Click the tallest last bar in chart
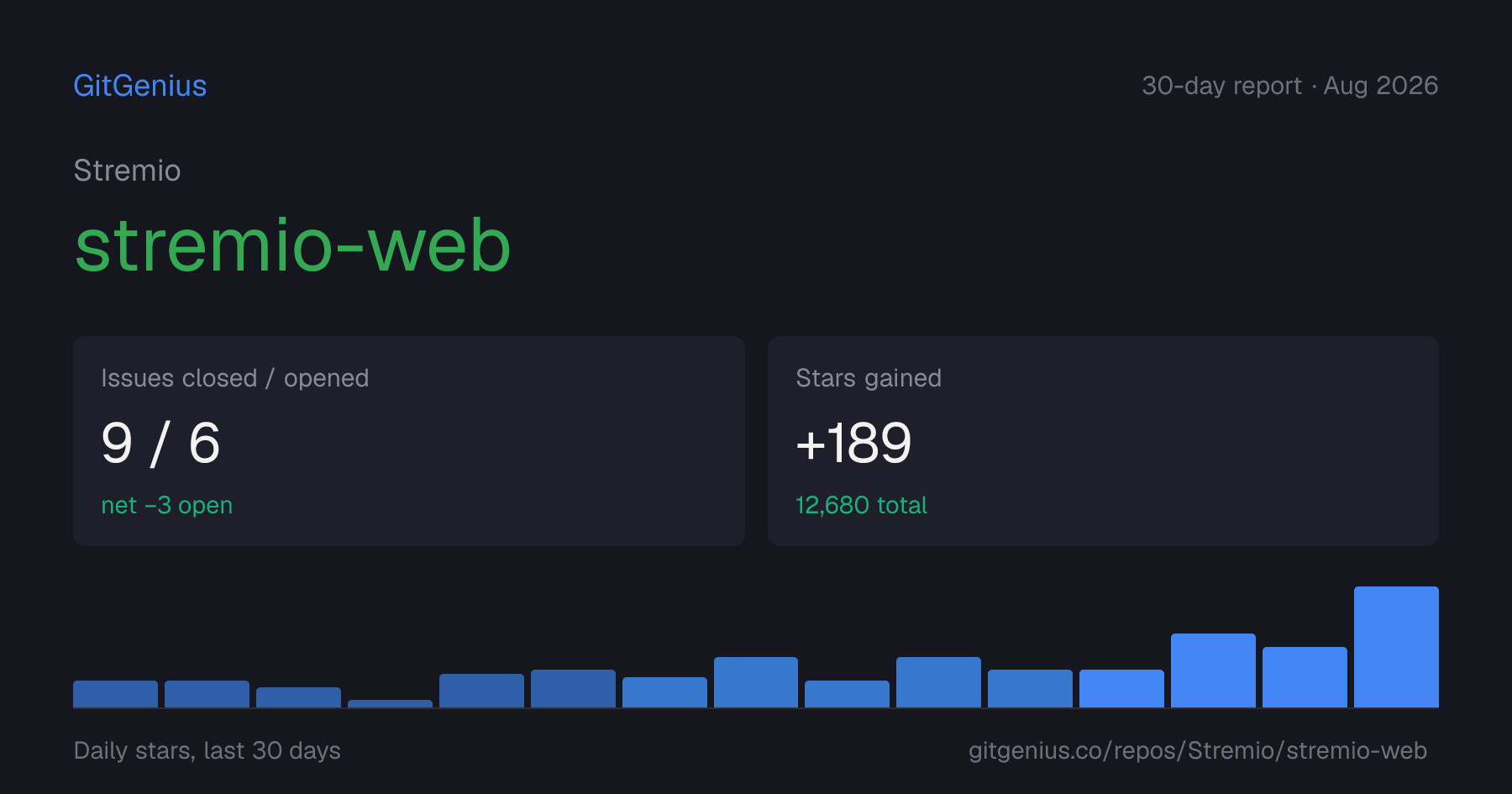The width and height of the screenshot is (1512, 794). click(1396, 647)
